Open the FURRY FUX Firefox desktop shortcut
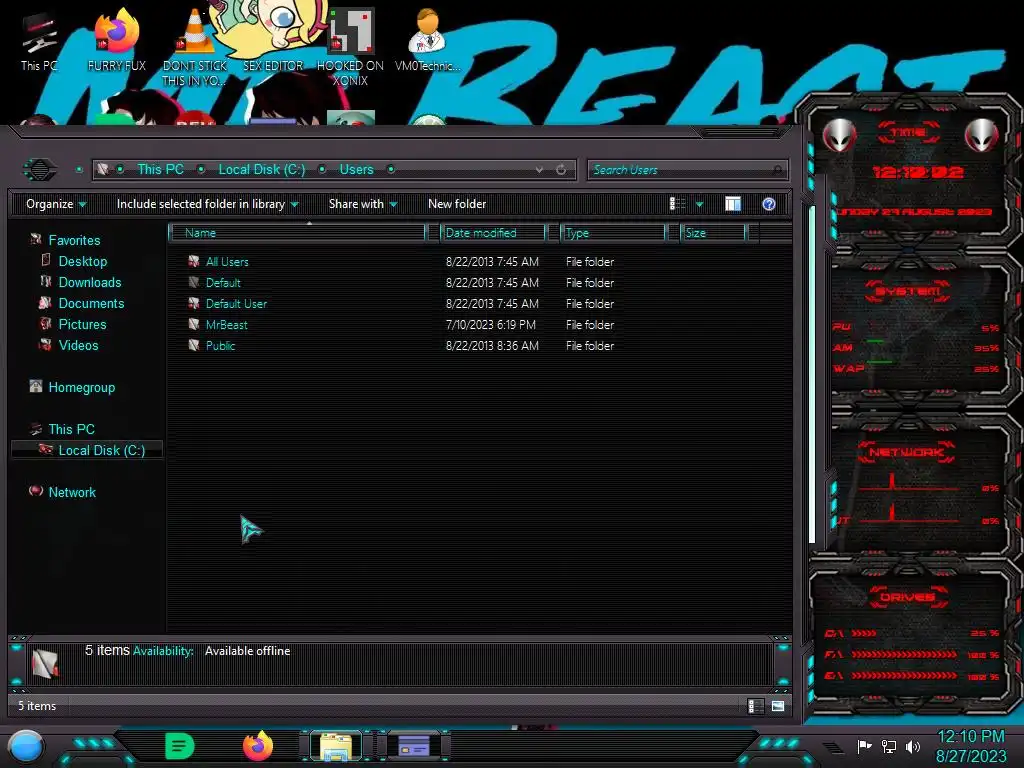Screen dimensions: 1024x768 click(x=117, y=41)
